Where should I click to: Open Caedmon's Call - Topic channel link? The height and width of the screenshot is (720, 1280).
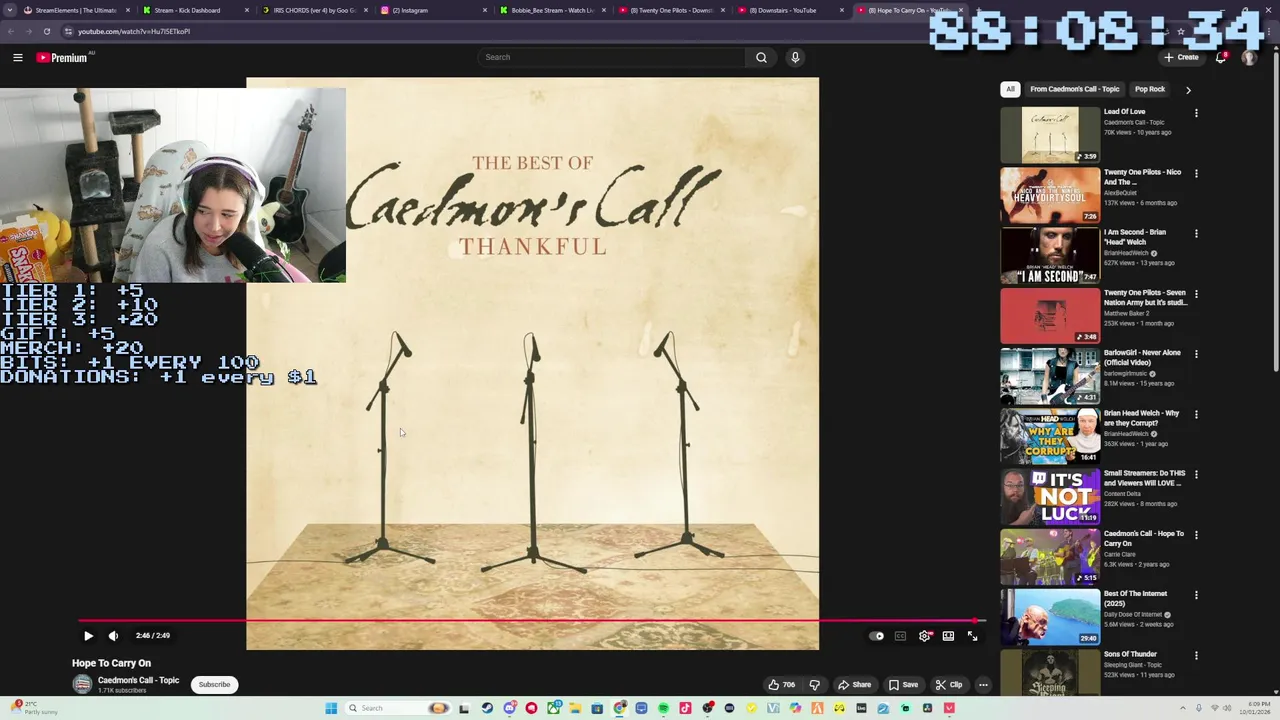coord(138,680)
